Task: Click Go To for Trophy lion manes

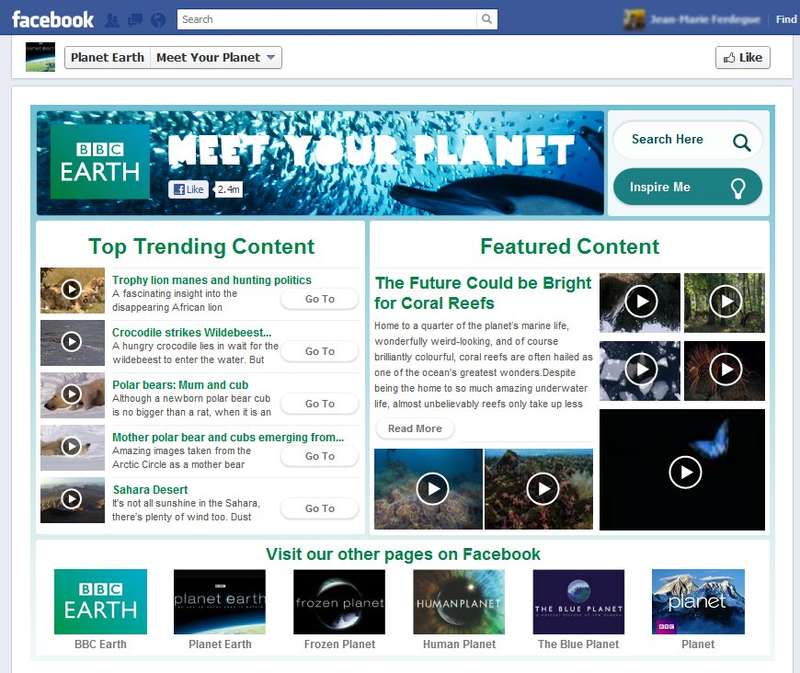Action: click(320, 299)
